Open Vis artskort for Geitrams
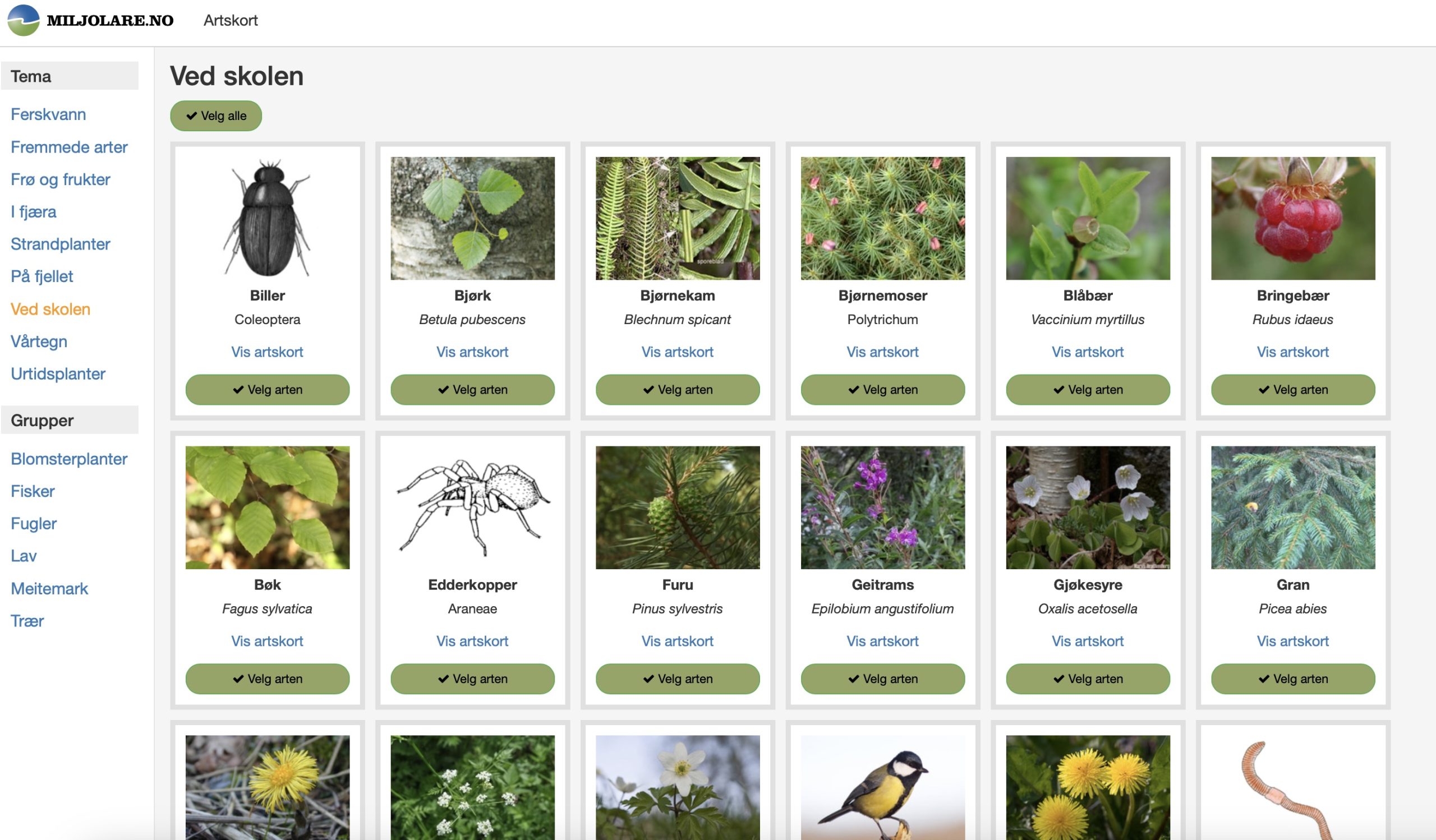Viewport: 1436px width, 840px height. [x=883, y=641]
